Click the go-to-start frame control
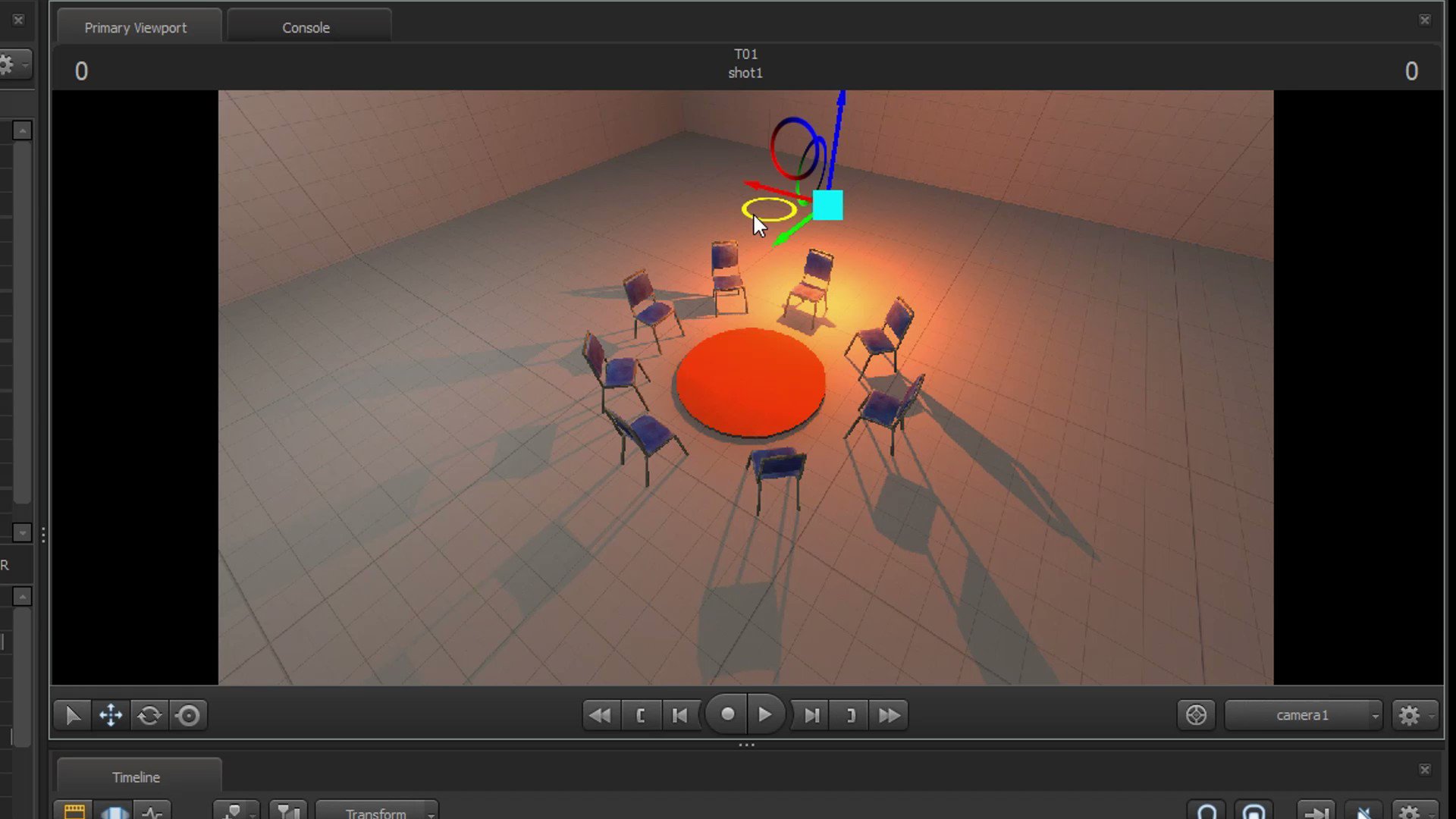This screenshot has width=1456, height=819. pos(680,714)
